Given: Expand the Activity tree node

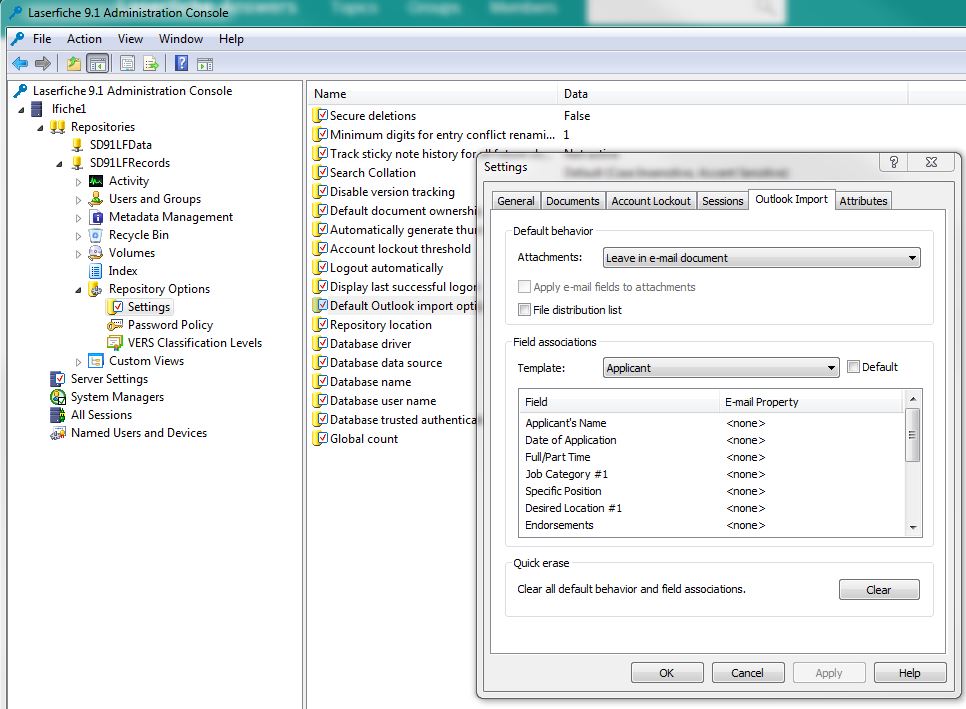Looking at the screenshot, I should point(78,182).
